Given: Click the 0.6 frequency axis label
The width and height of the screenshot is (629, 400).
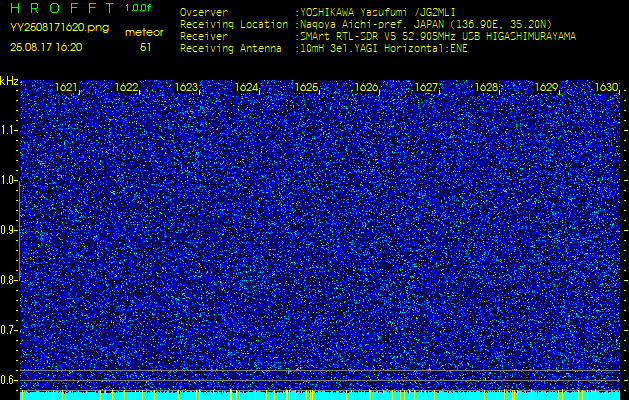Looking at the screenshot, I should (7, 380).
